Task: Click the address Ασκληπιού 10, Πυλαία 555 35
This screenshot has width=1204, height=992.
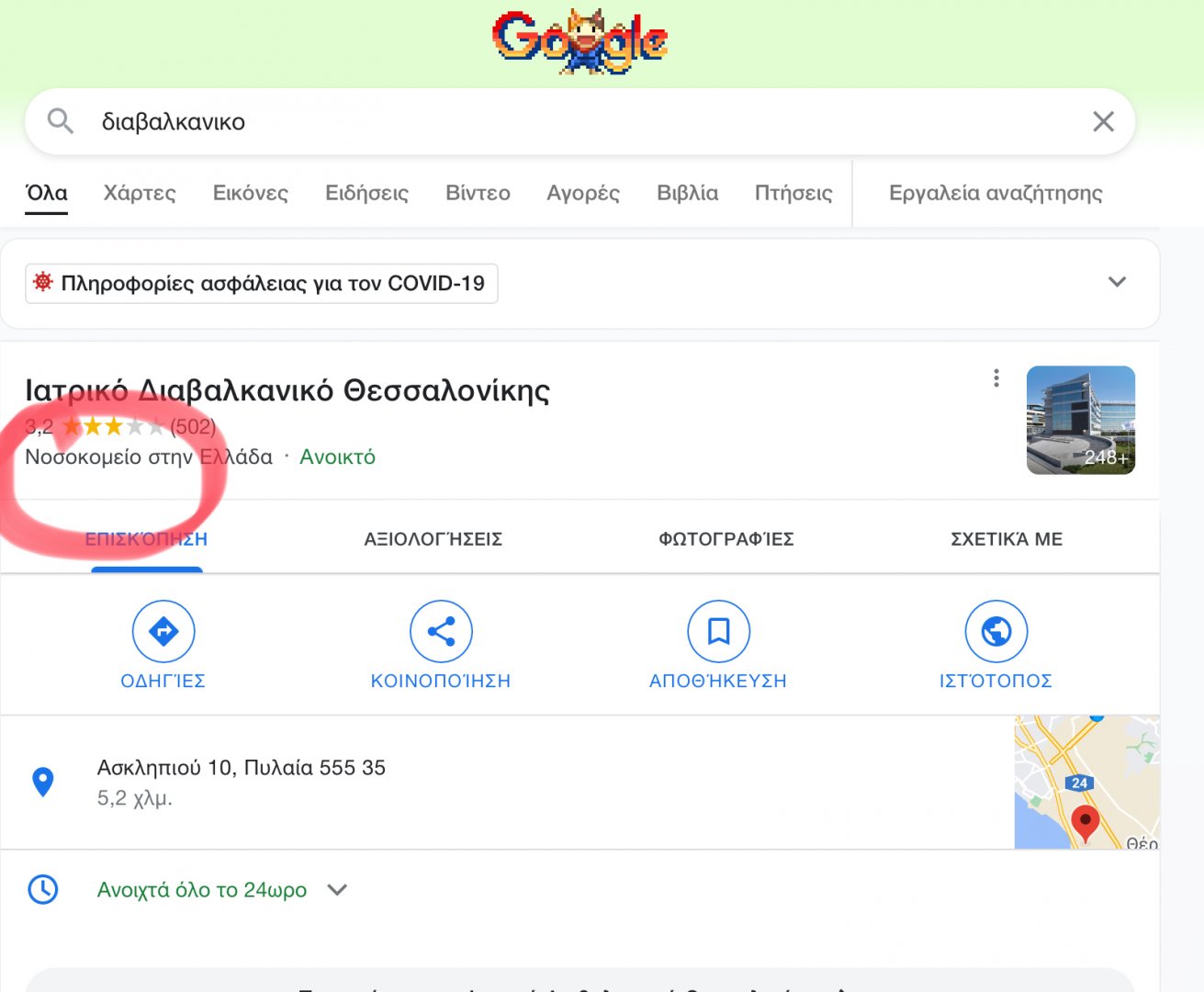Action: pyautogui.click(x=242, y=768)
